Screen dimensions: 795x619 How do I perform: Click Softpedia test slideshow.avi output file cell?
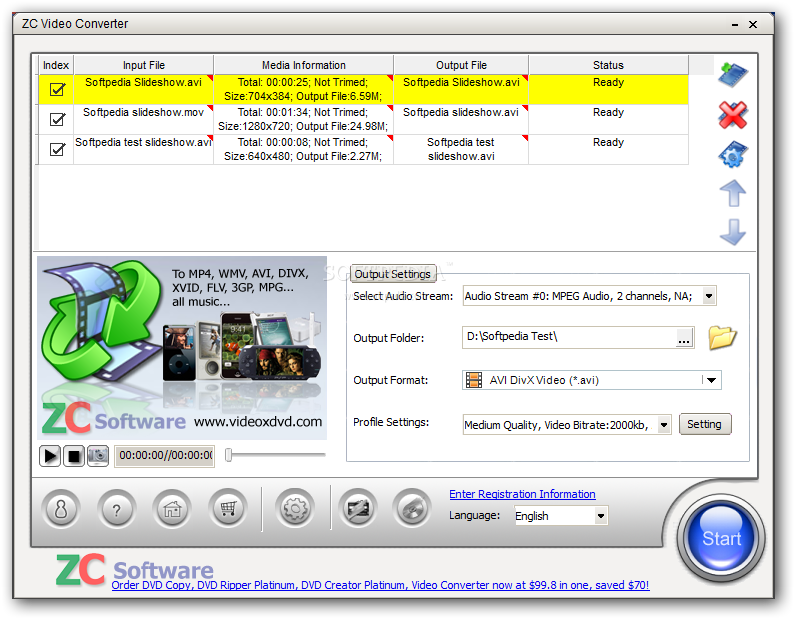(x=461, y=149)
